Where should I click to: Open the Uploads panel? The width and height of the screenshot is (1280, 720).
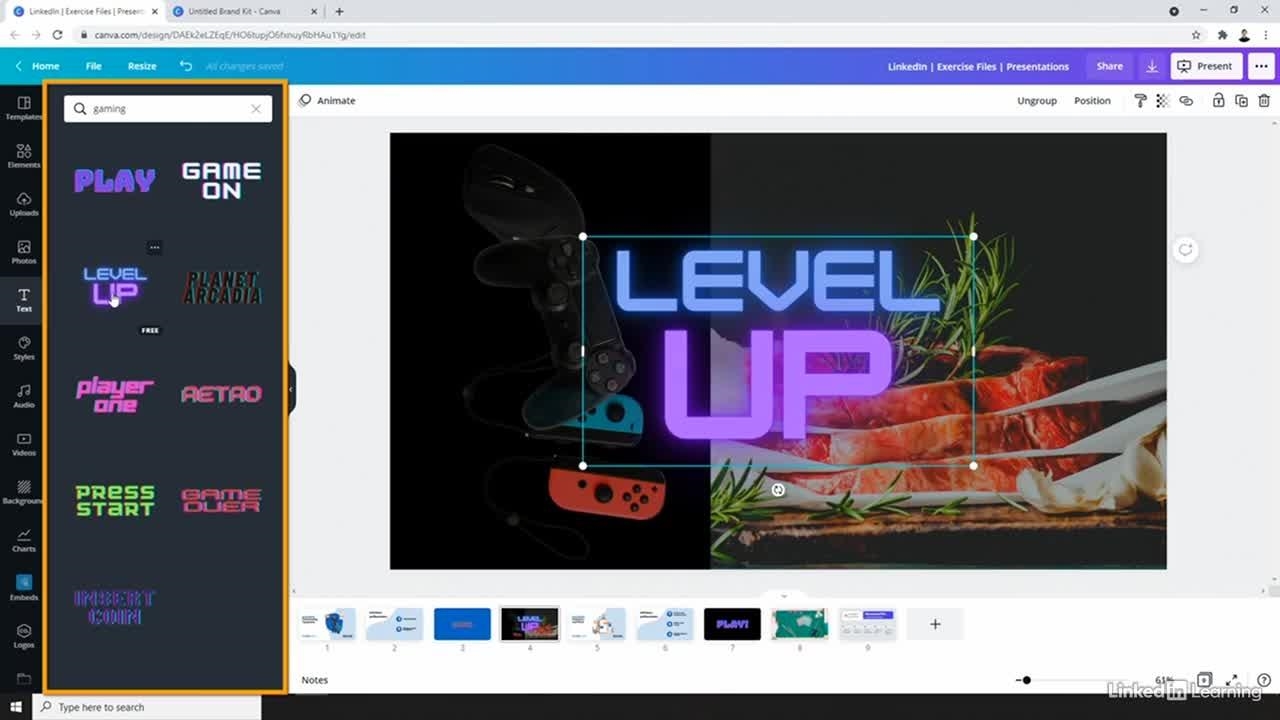point(23,203)
